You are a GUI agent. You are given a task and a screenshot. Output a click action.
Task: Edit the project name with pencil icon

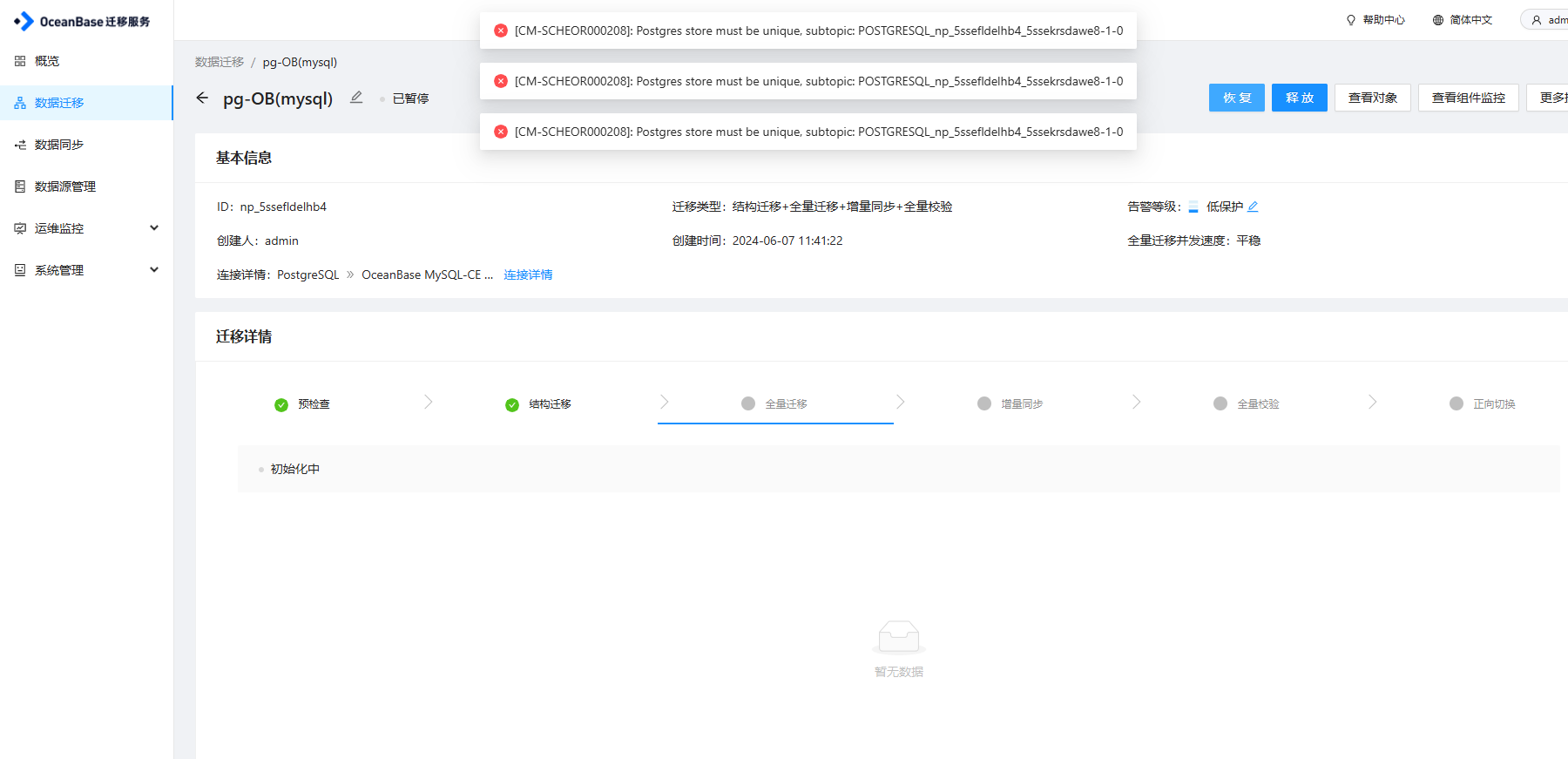[356, 98]
